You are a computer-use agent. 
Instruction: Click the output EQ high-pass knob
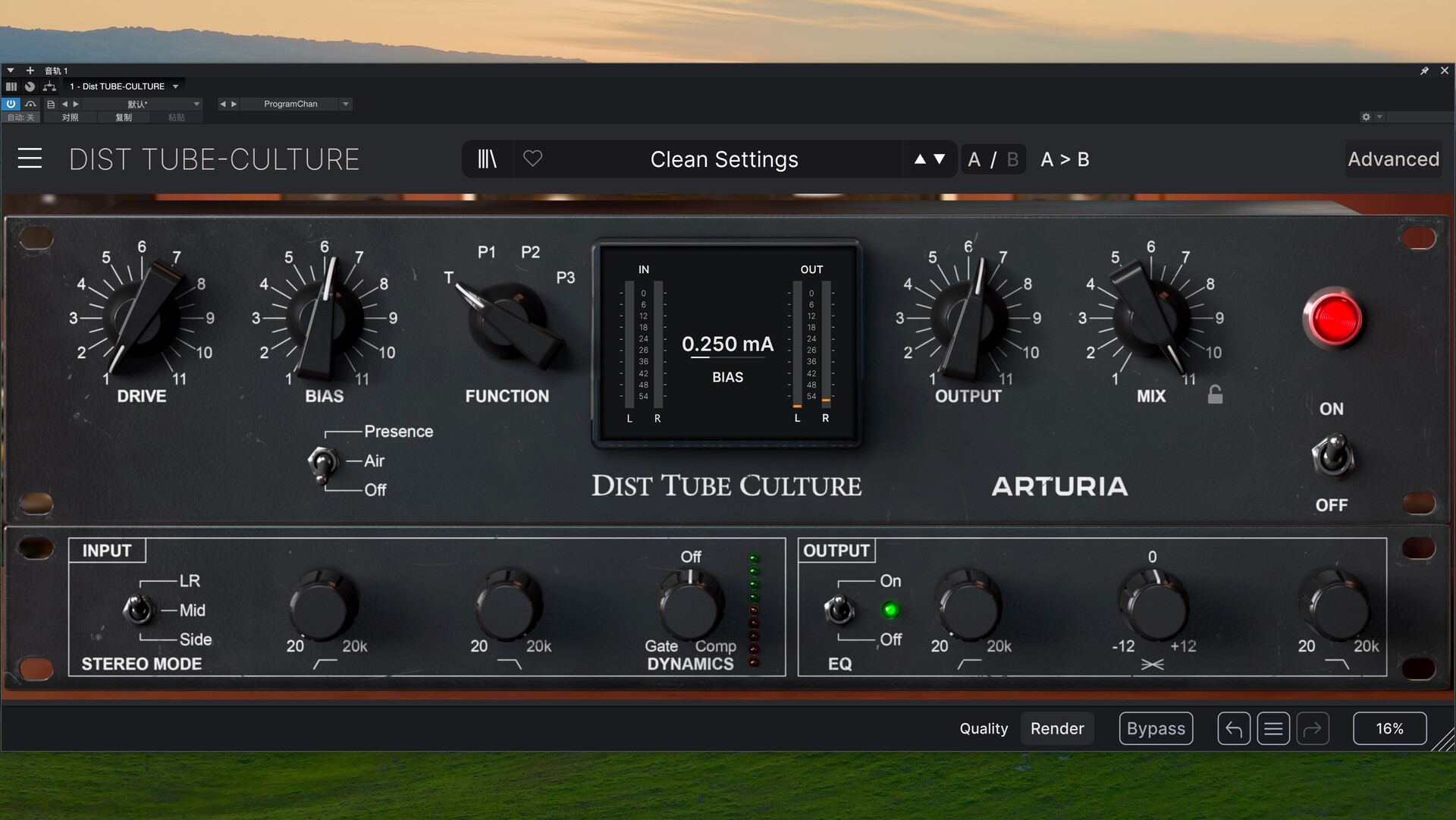[969, 605]
